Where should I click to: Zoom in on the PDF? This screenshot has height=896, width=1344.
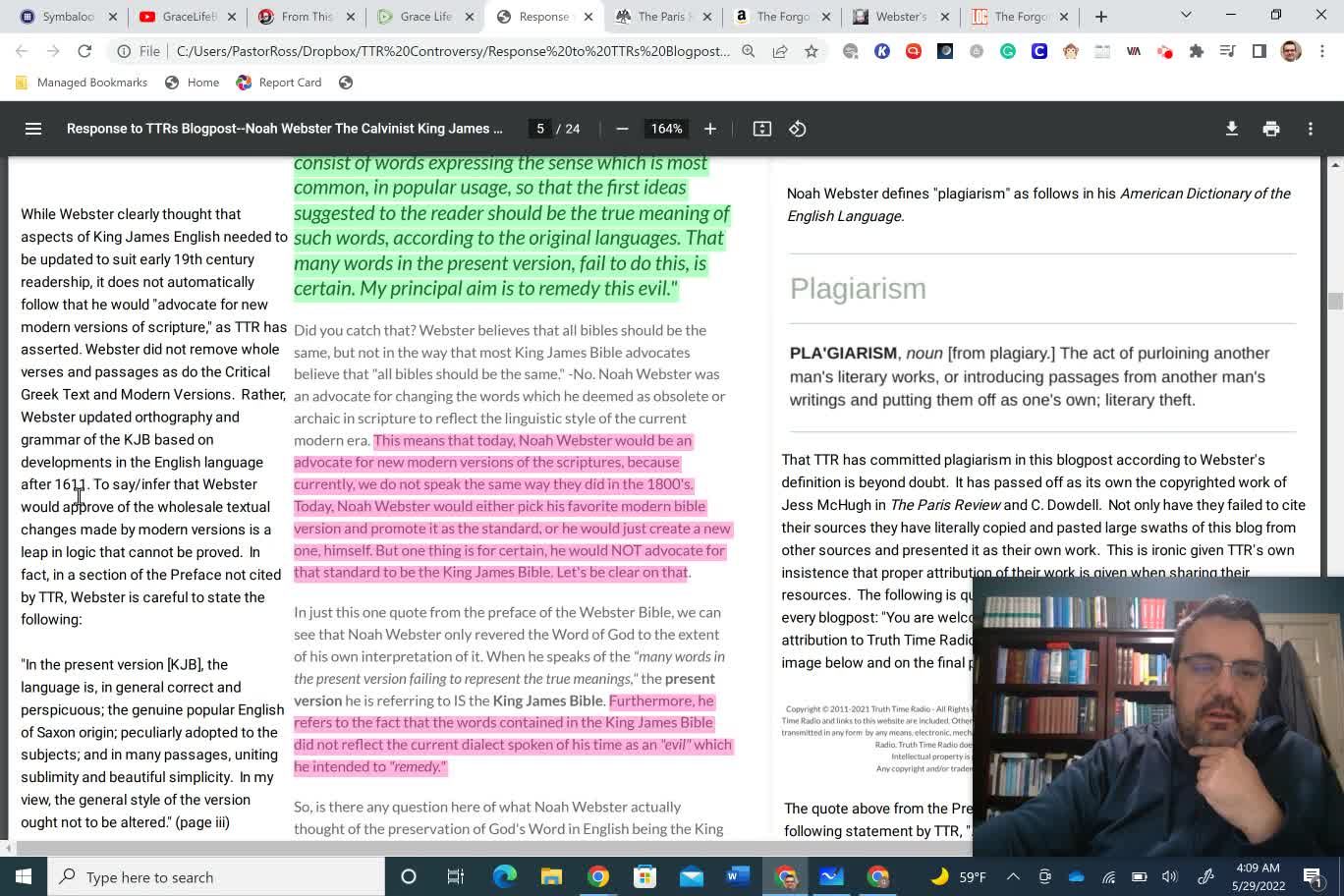coord(710,129)
